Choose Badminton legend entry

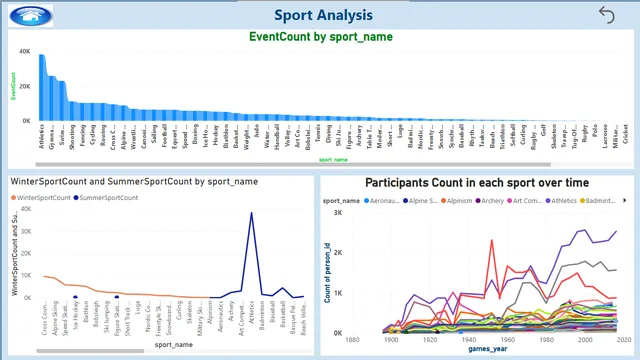pos(598,201)
